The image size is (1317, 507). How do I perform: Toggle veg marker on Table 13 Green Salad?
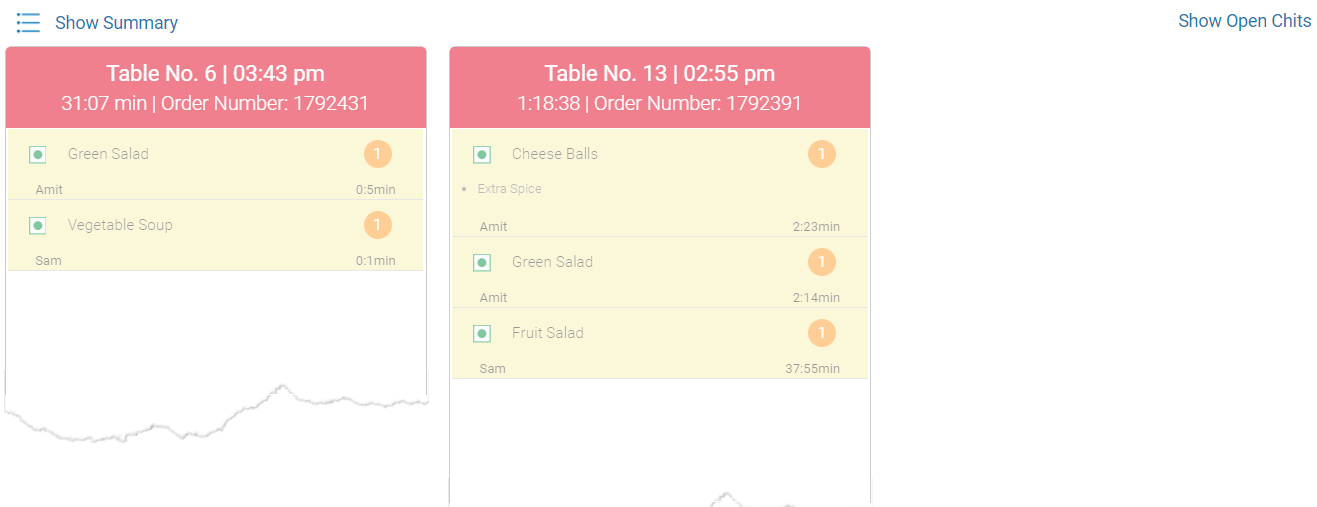tap(482, 263)
